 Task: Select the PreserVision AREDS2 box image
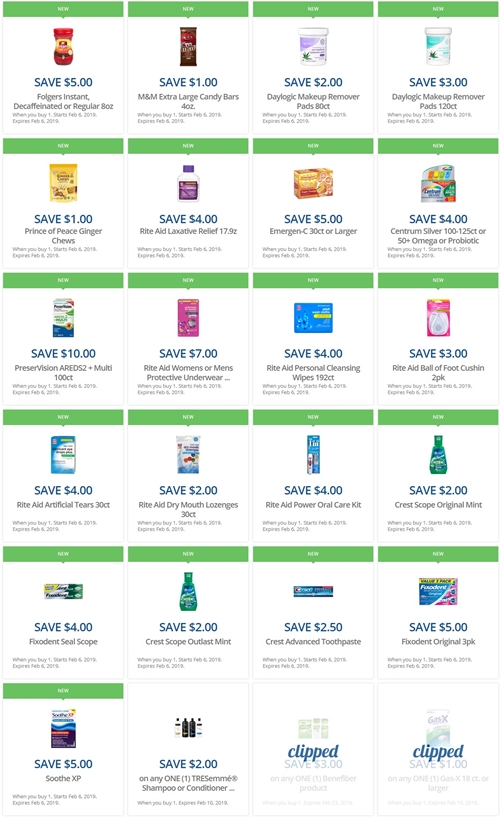pos(63,318)
